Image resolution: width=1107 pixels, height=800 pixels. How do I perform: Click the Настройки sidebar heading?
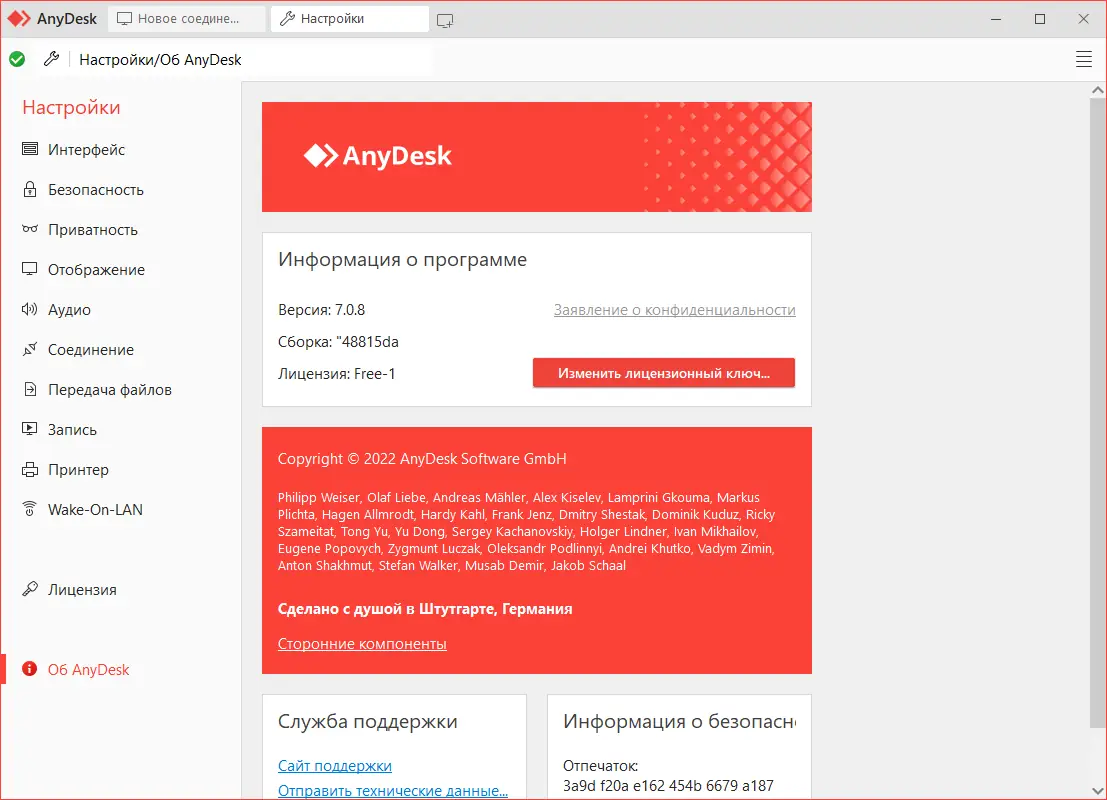point(71,107)
